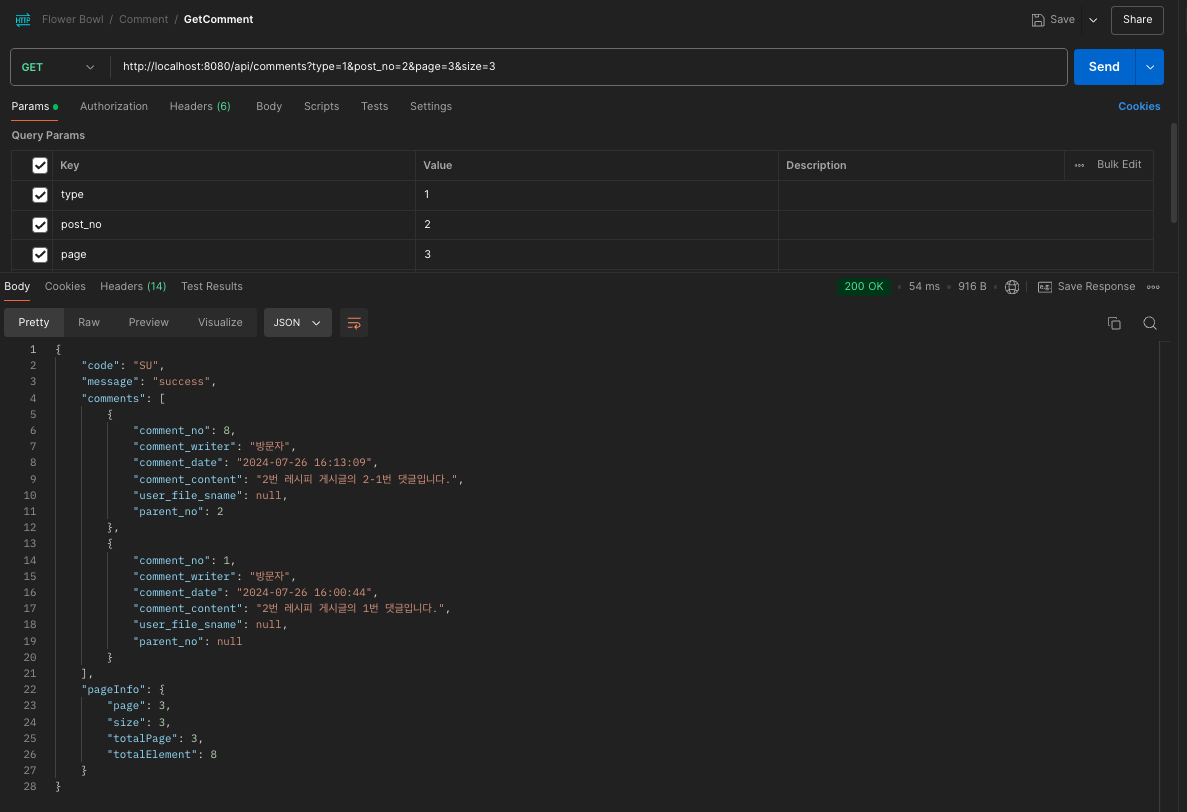The image size is (1187, 812).
Task: Expand the Send button dropdown arrow
Action: 1150,67
